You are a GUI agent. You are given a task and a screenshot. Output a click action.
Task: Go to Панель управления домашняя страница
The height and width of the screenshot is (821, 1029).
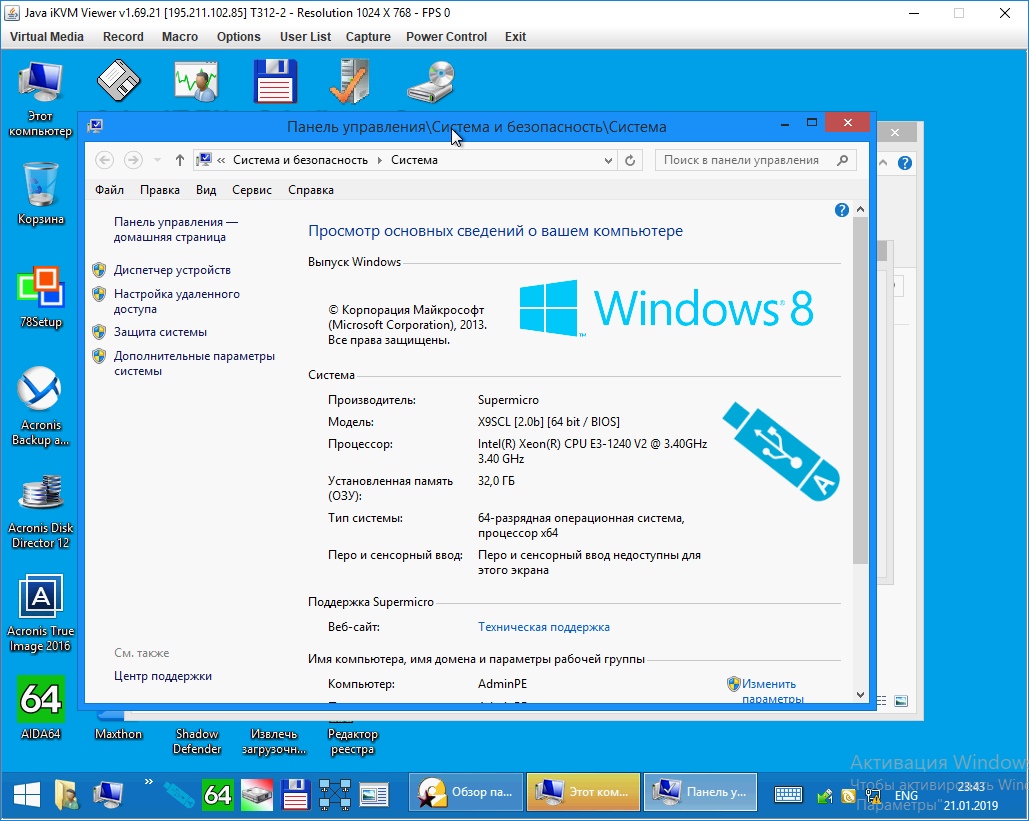coord(176,230)
